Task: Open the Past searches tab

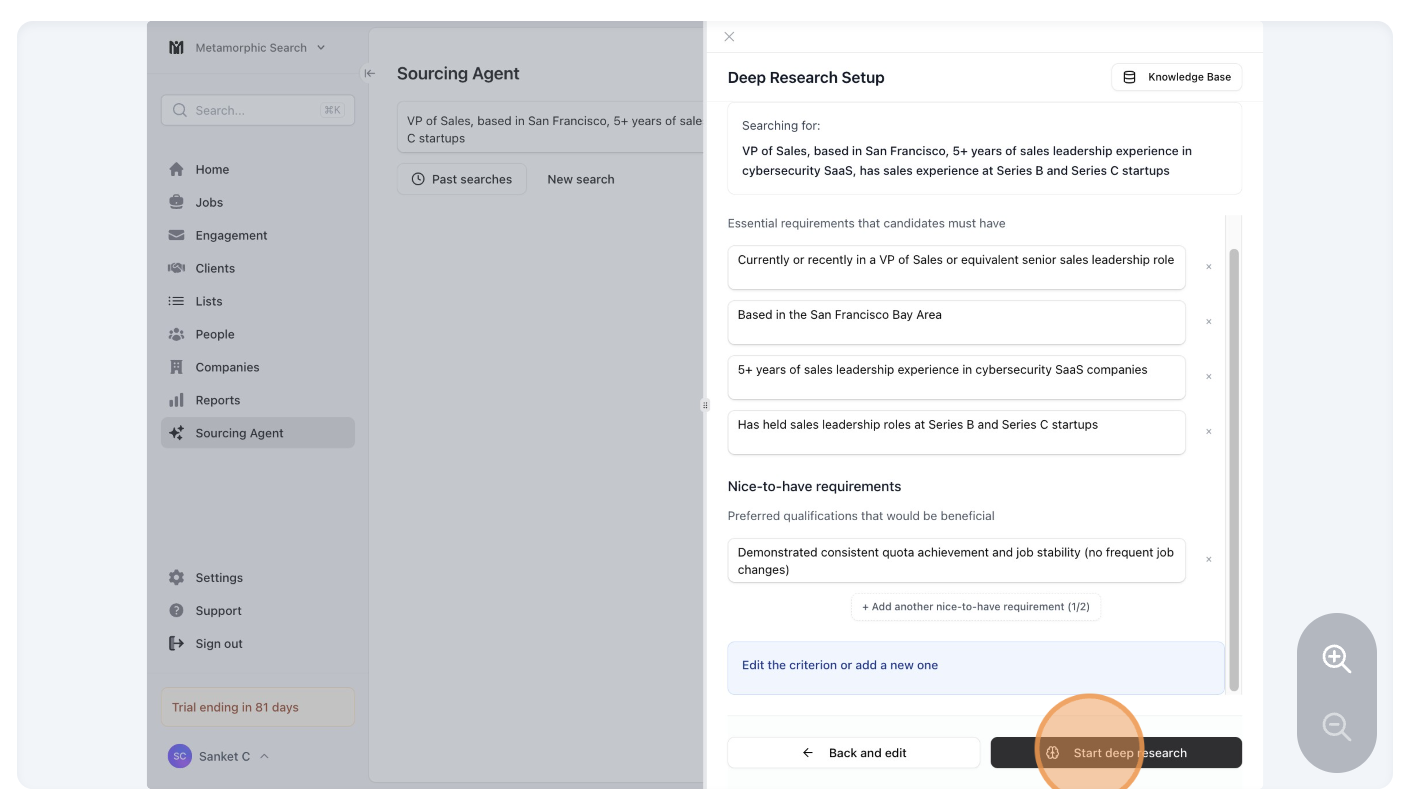Action: coord(462,179)
